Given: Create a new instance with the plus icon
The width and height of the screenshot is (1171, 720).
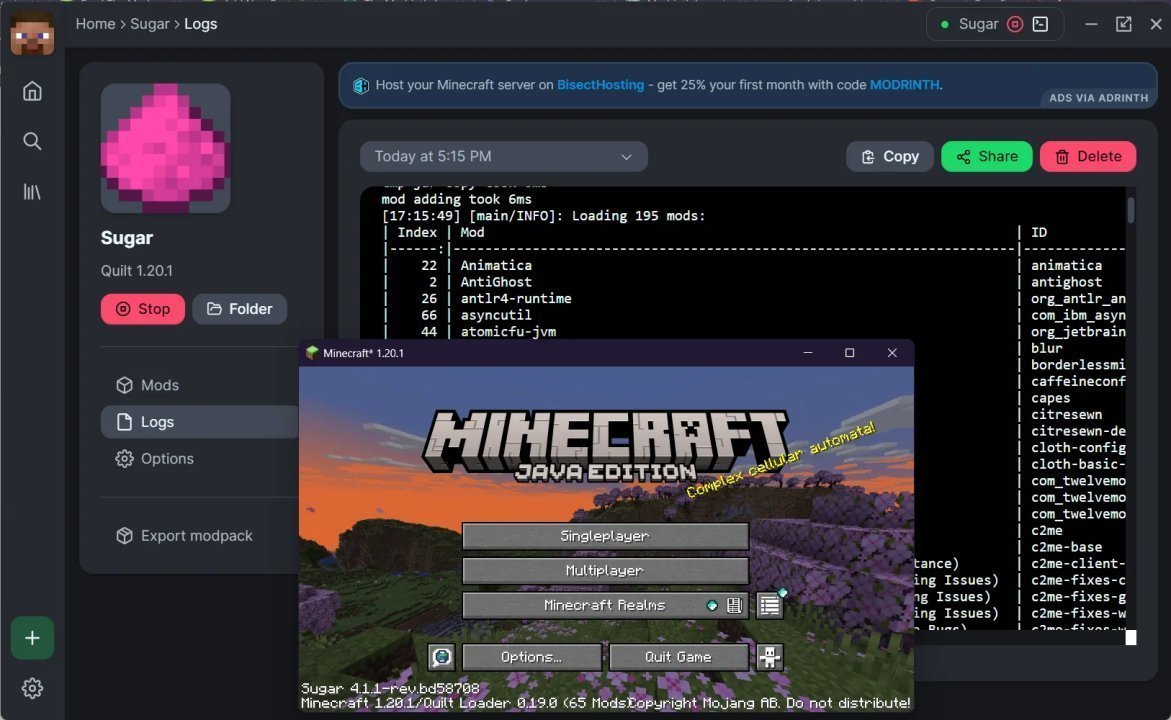Looking at the screenshot, I should (32, 638).
